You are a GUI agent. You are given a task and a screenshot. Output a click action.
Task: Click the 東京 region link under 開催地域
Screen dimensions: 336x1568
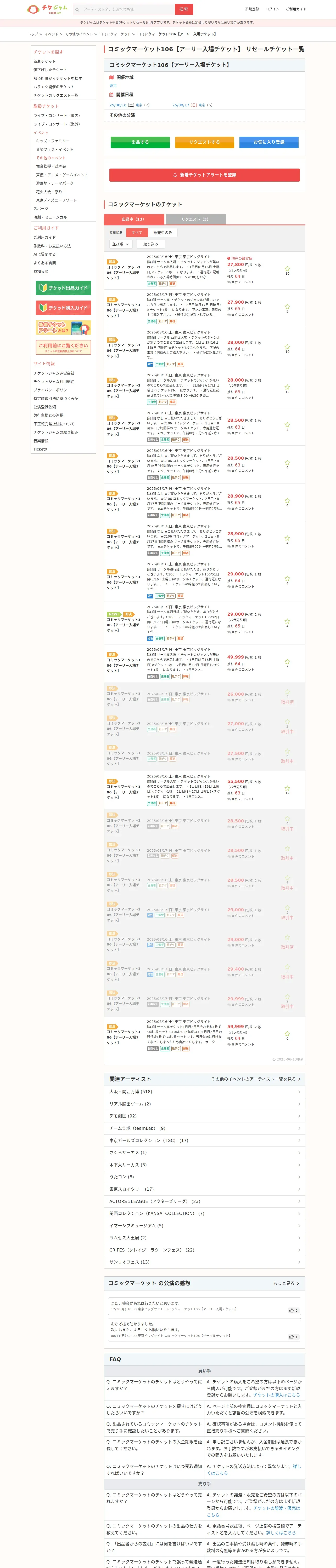click(113, 86)
